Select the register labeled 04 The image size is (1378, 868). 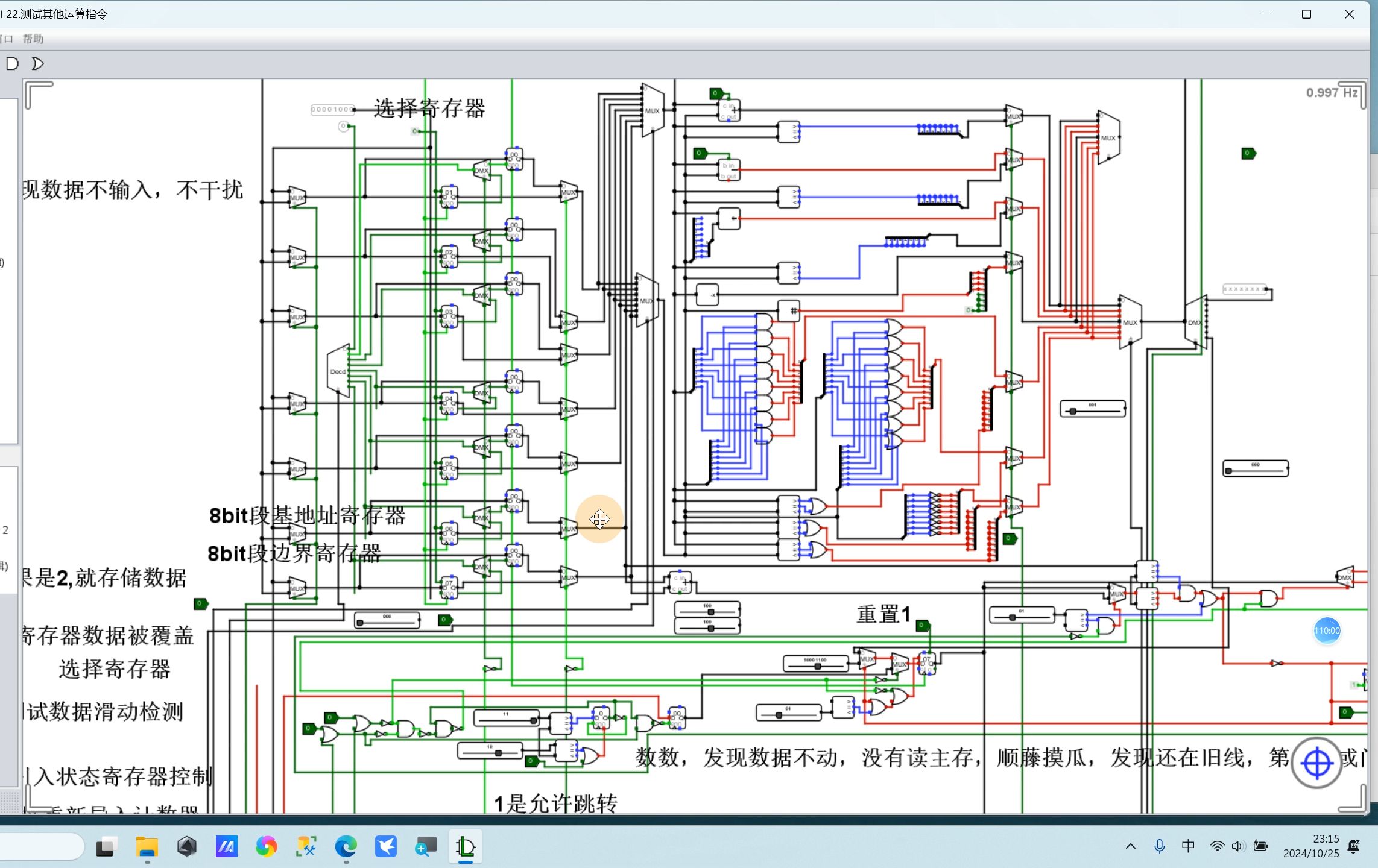click(449, 403)
